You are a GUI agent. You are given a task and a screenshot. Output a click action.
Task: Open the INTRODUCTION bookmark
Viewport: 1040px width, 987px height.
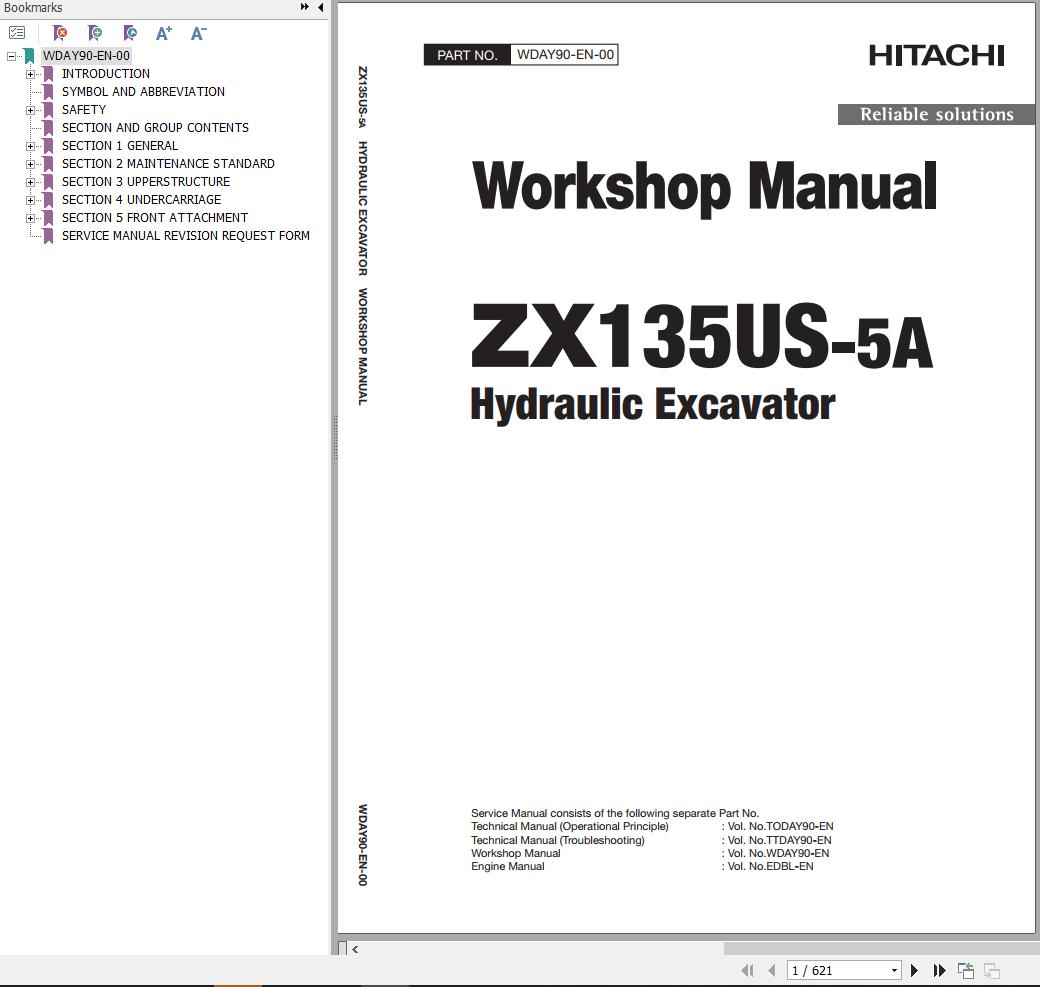[105, 74]
